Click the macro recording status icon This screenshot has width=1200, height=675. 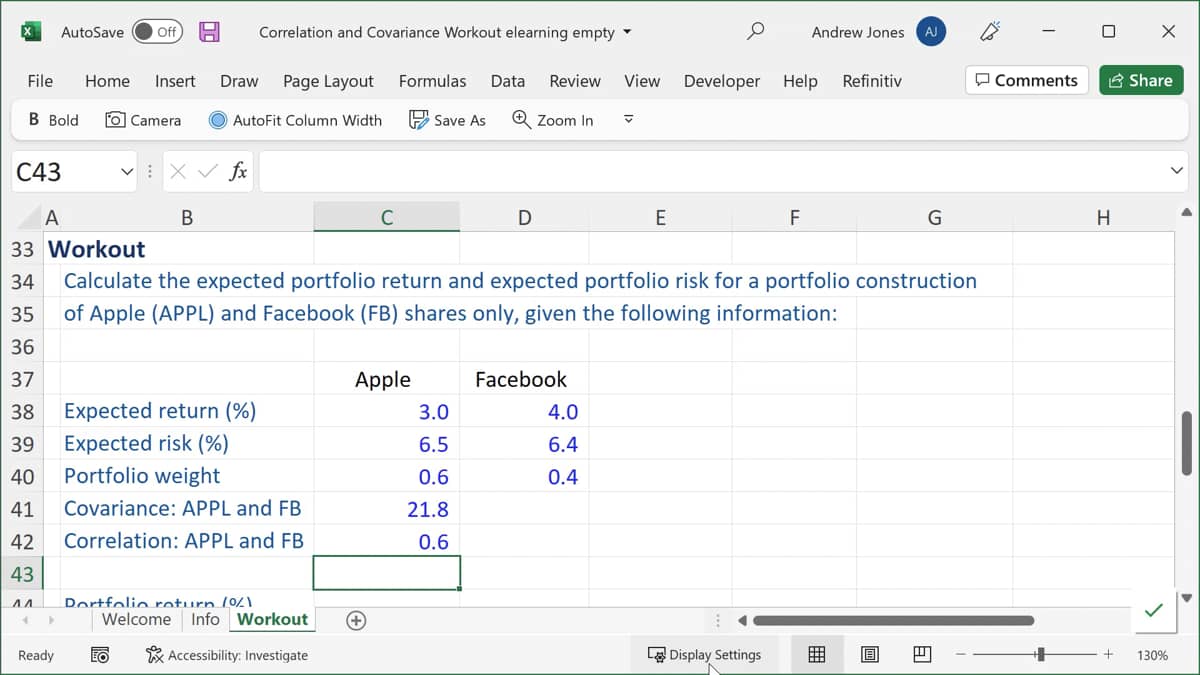tap(99, 655)
